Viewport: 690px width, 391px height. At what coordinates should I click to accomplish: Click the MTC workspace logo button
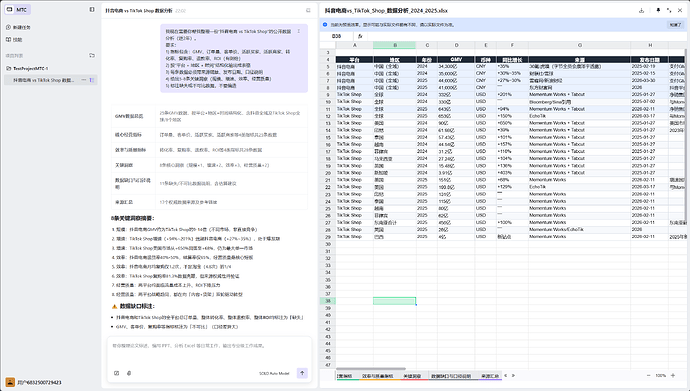pos(17,9)
